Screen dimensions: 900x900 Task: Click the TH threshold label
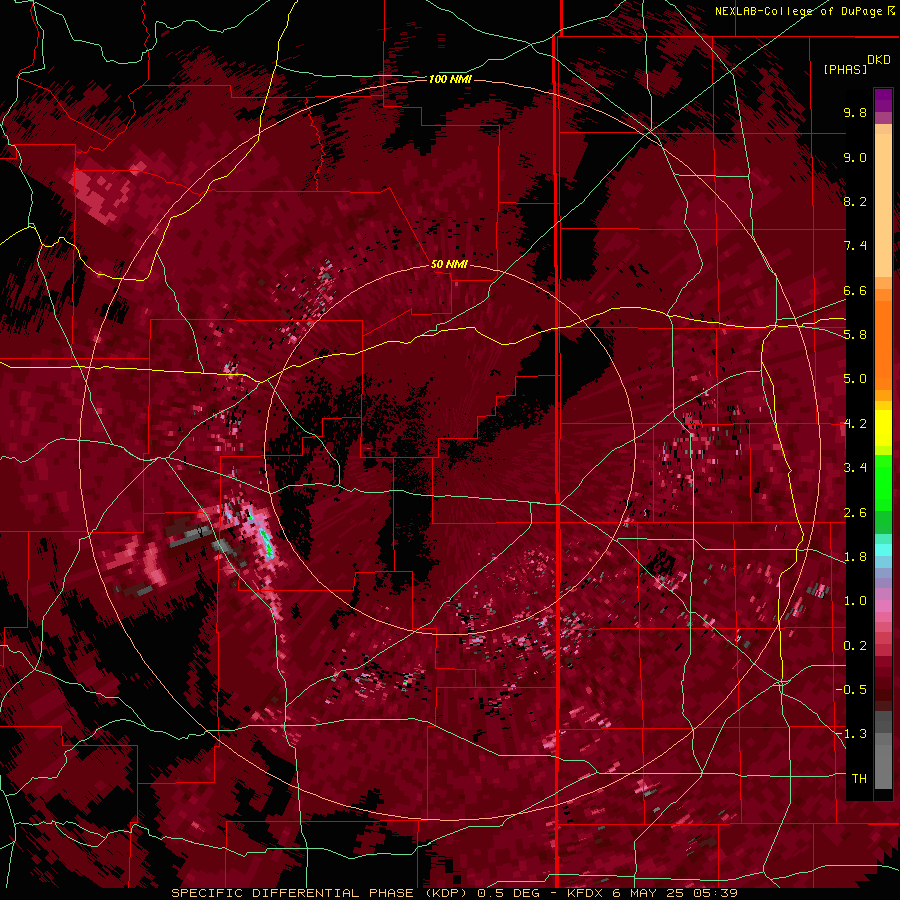pos(859,779)
